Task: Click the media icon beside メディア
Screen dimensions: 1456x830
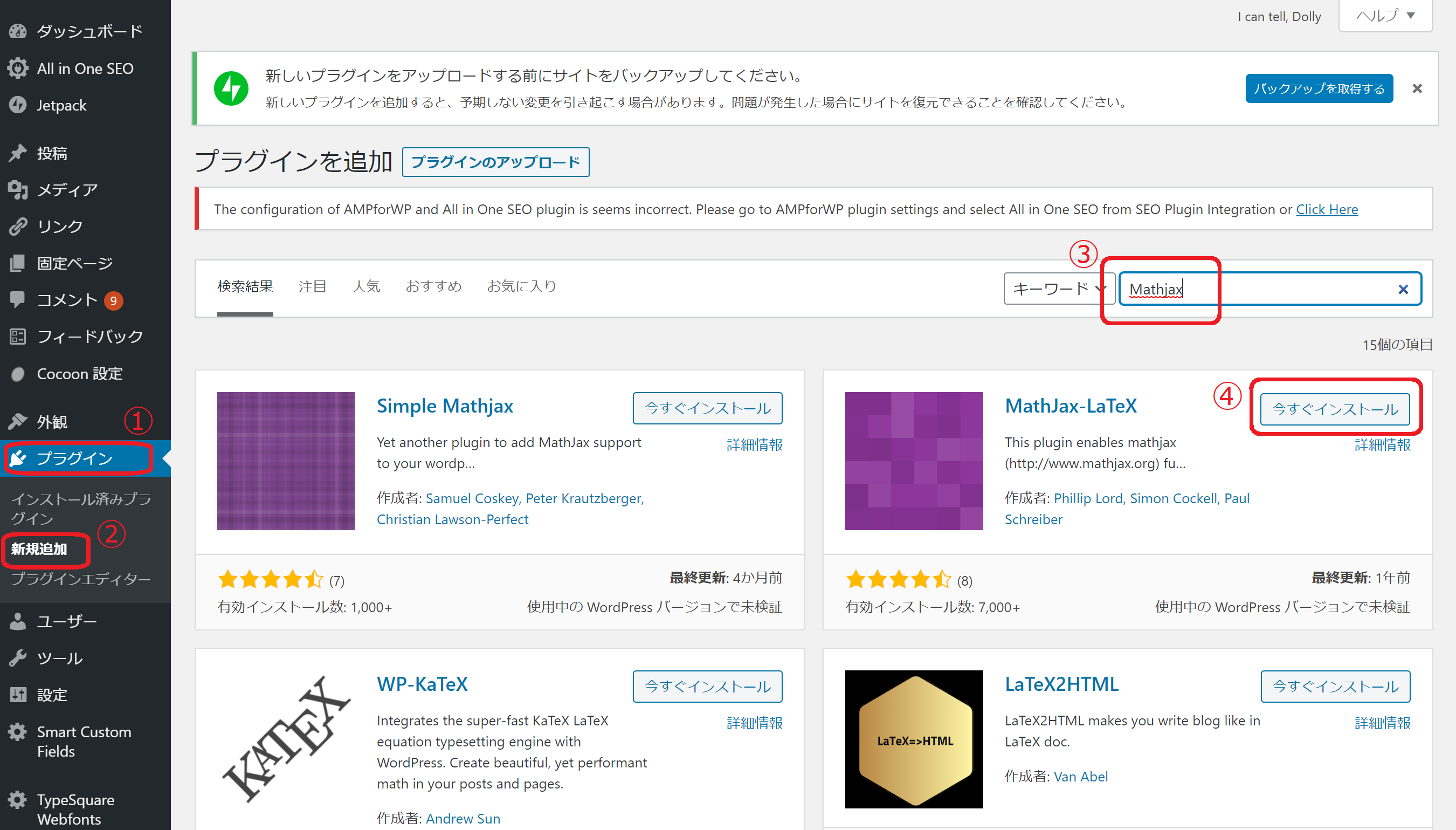Action: [x=18, y=190]
